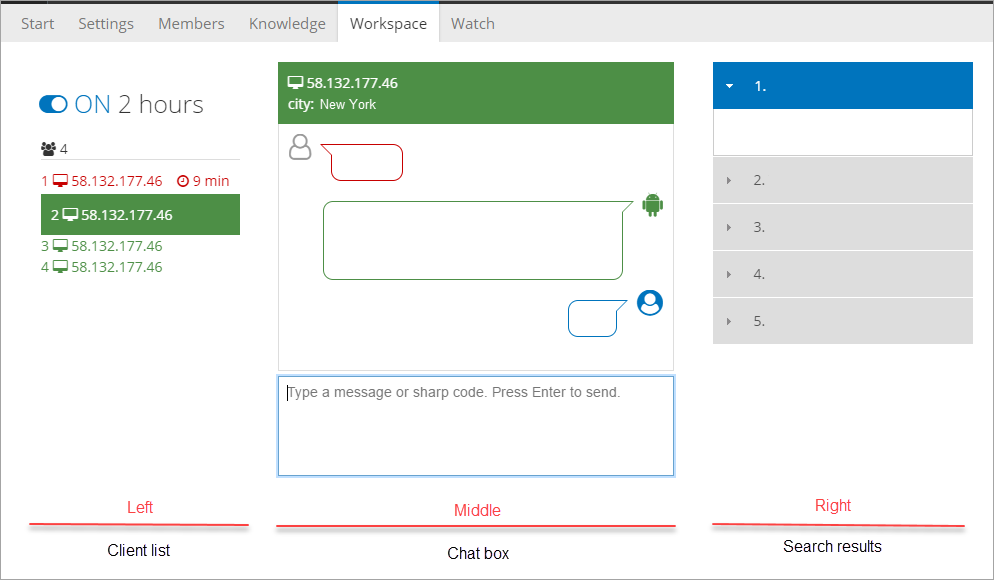
Task: Click the Android bot avatar icon
Action: click(x=653, y=205)
